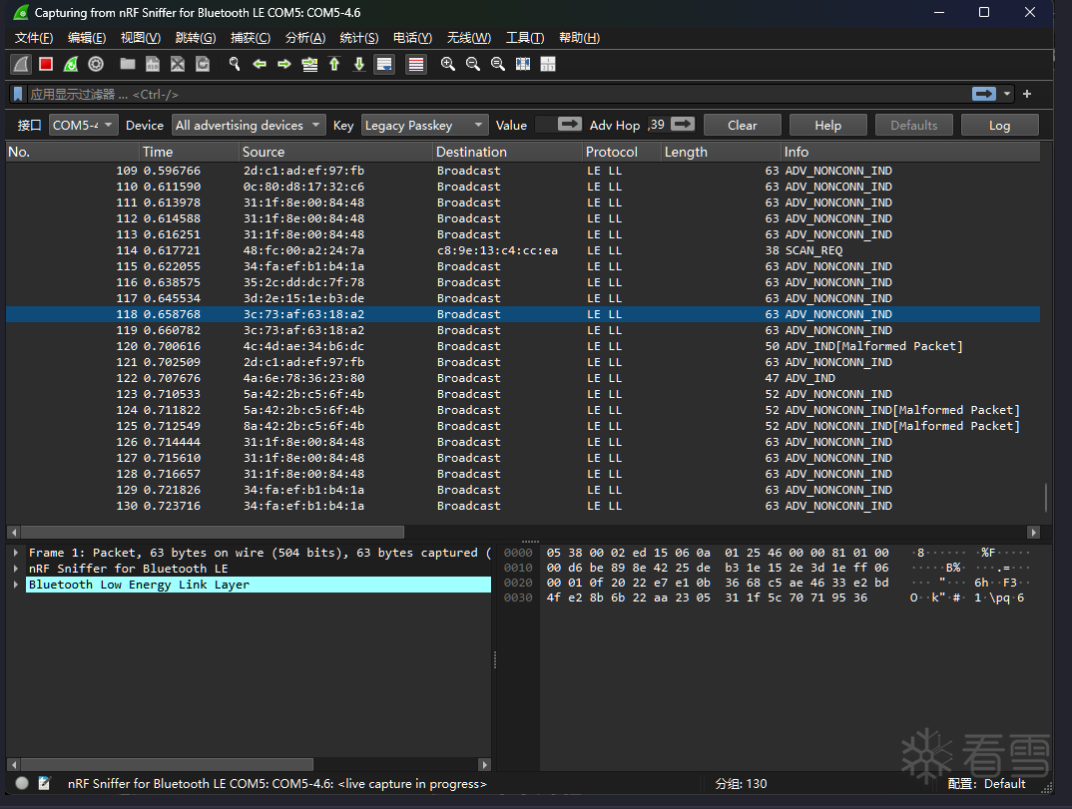The height and width of the screenshot is (809, 1072).
Task: Sort by the Source column header
Action: tap(336, 152)
